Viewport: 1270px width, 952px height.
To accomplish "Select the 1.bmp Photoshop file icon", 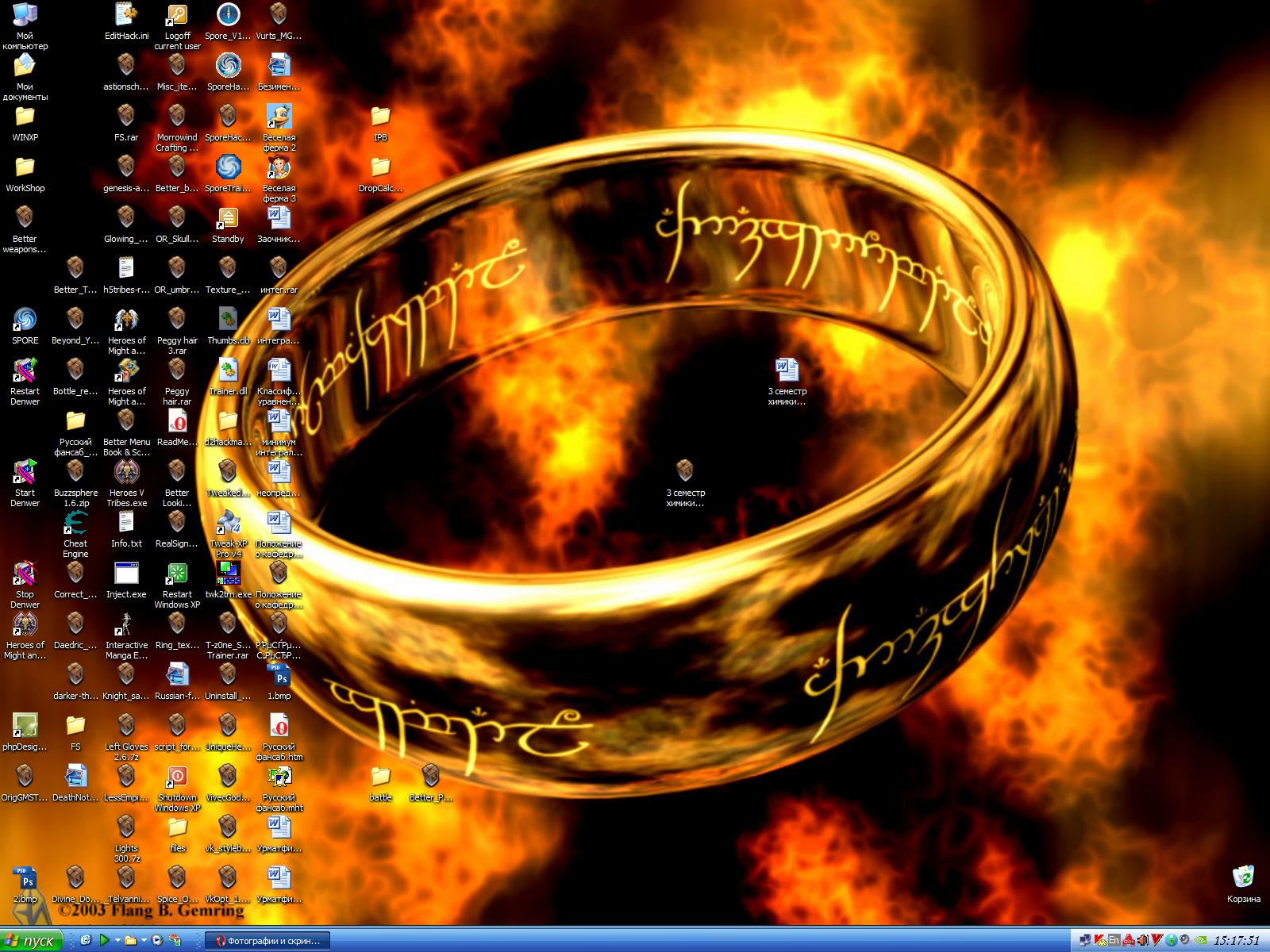I will click(x=279, y=681).
